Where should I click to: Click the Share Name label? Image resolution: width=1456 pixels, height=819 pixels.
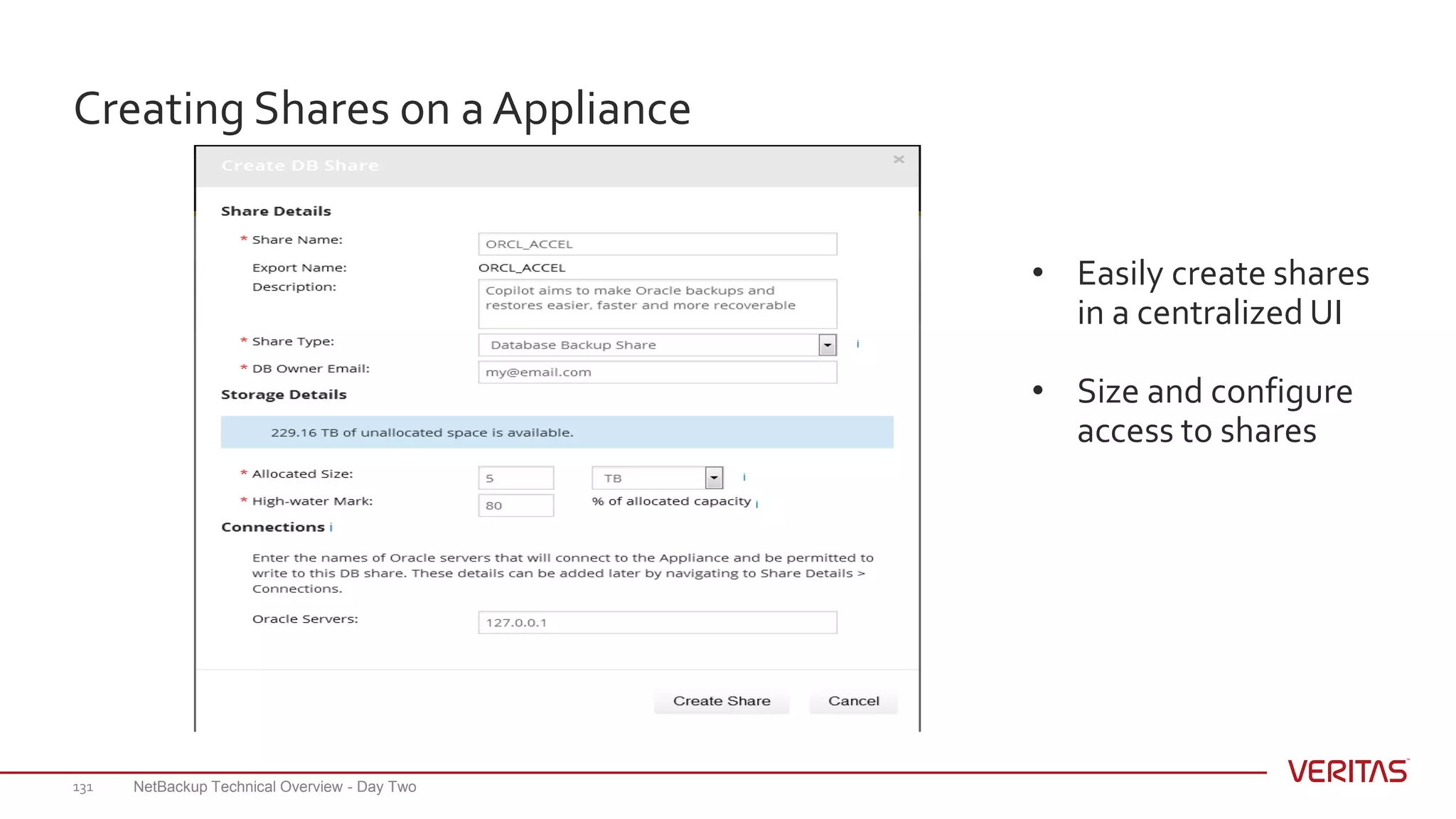coord(297,240)
